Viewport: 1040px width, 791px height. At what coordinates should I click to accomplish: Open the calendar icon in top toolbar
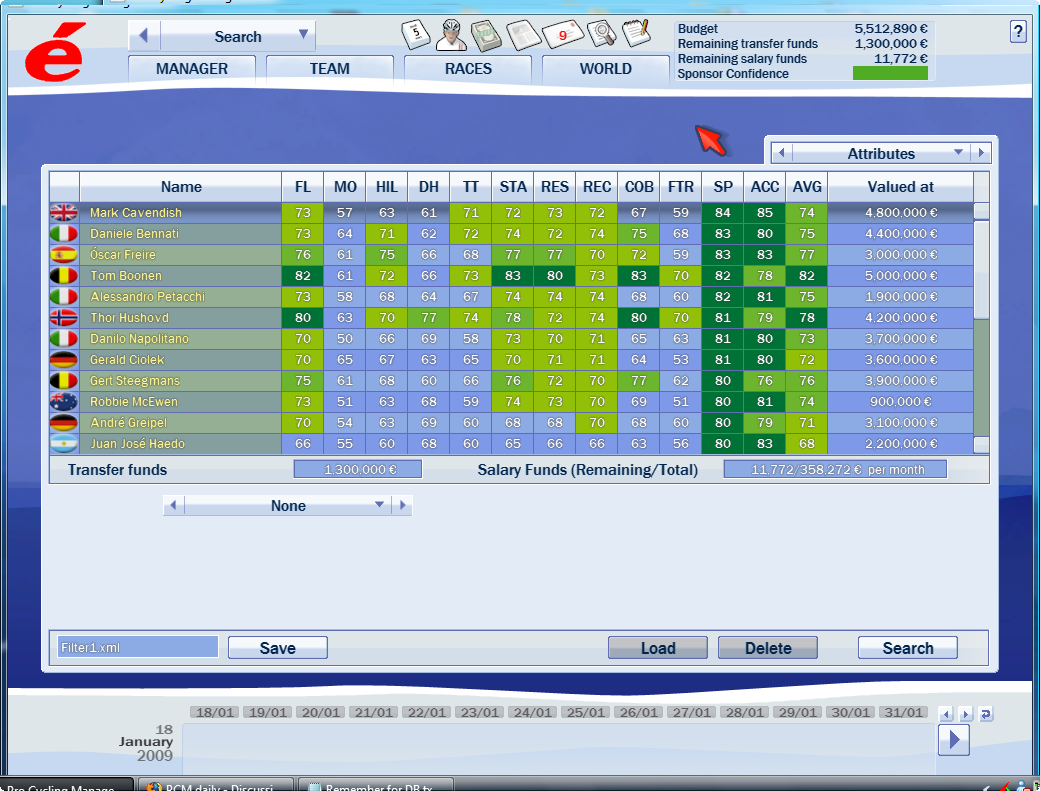click(x=415, y=34)
